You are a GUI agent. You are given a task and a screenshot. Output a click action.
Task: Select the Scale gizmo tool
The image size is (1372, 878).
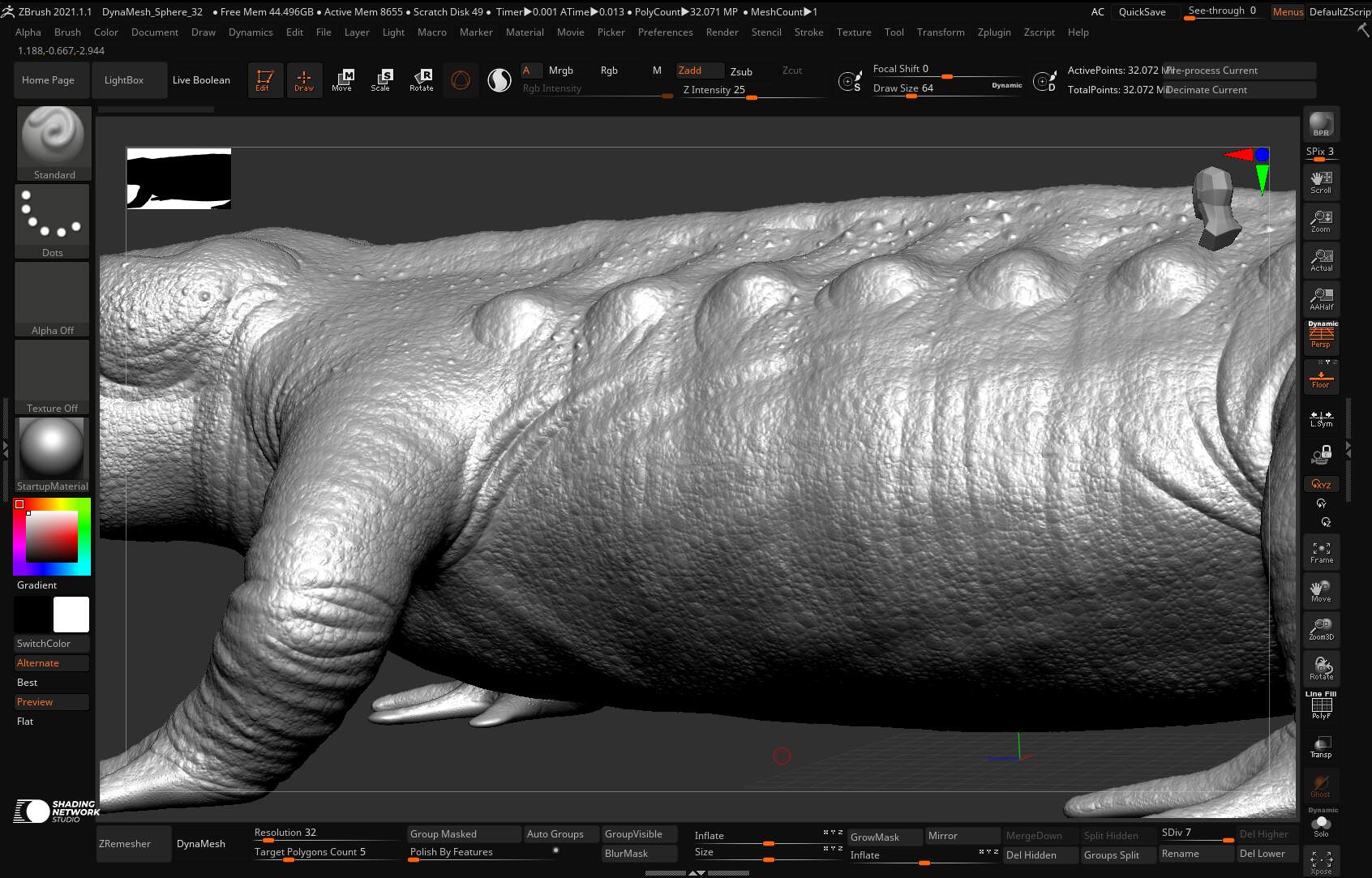pos(380,80)
